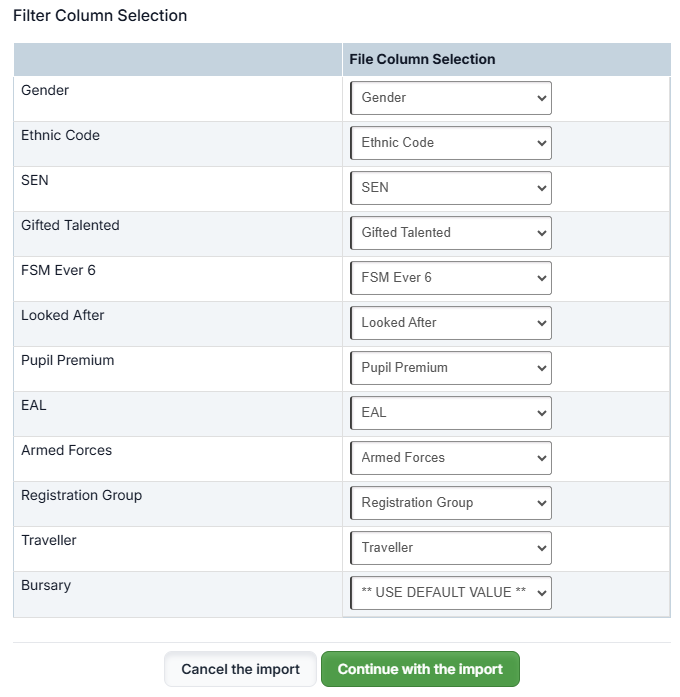This screenshot has height=697, width=680.
Task: Click the Registration Group row label
Action: click(81, 495)
